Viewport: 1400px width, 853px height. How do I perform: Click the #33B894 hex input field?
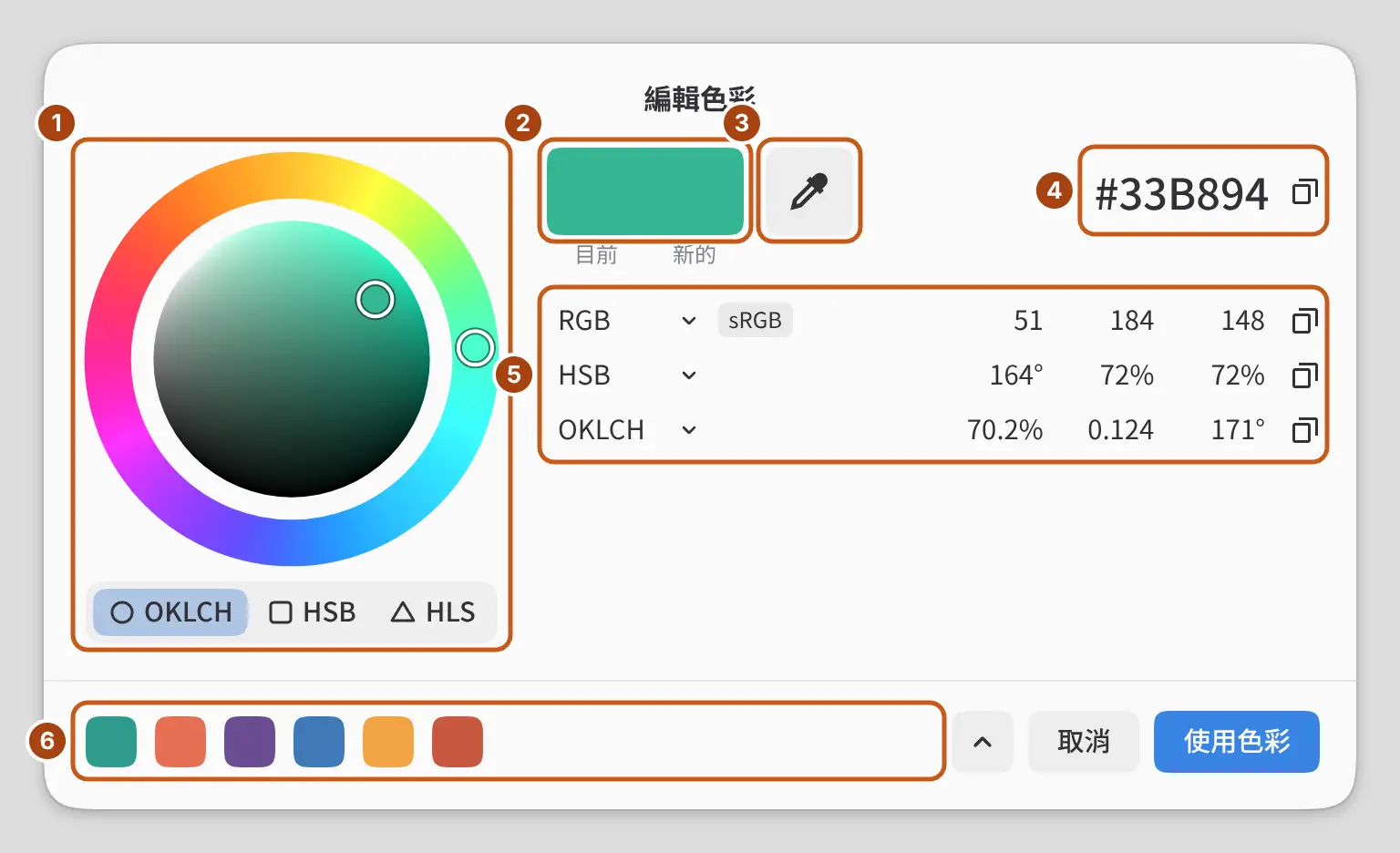click(x=1181, y=192)
